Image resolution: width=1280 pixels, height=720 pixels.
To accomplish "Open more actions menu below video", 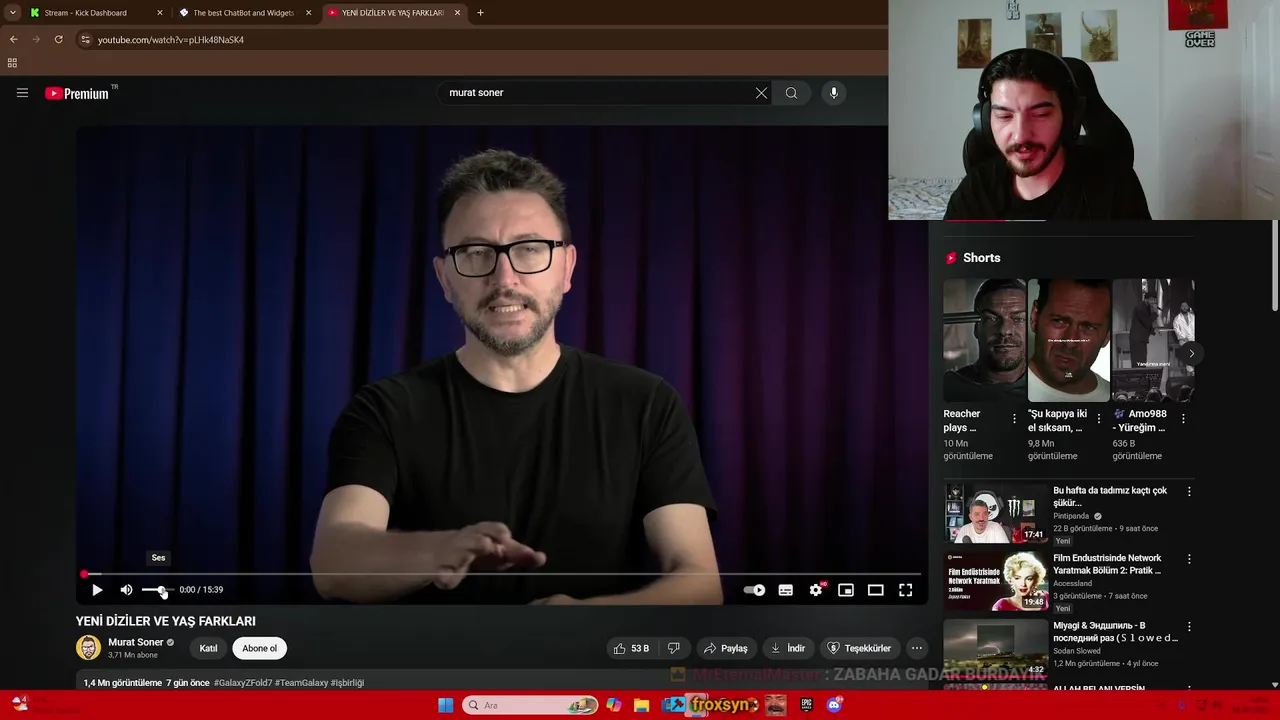I will point(917,648).
